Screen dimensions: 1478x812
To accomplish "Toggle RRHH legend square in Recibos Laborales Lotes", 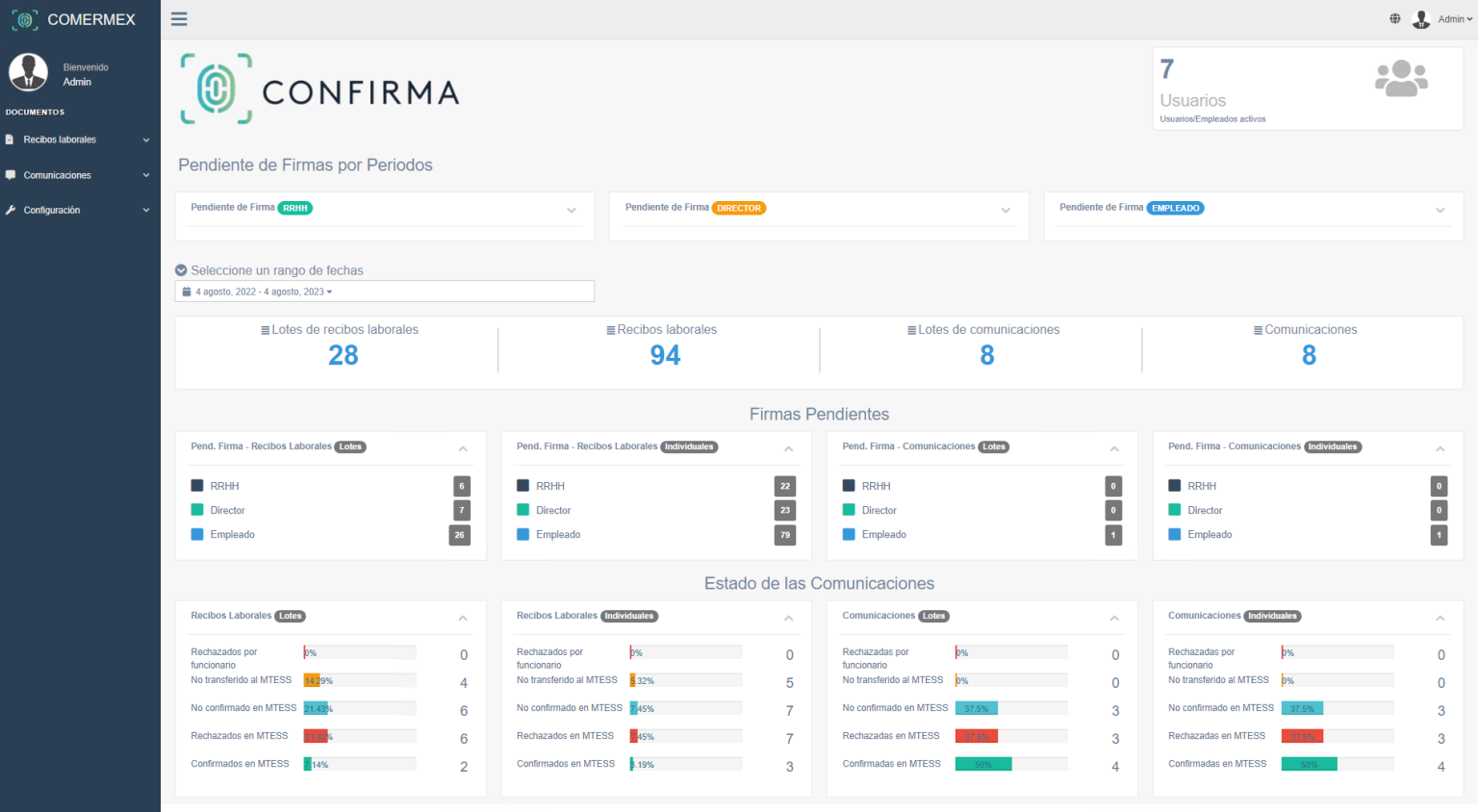I will 197,486.
